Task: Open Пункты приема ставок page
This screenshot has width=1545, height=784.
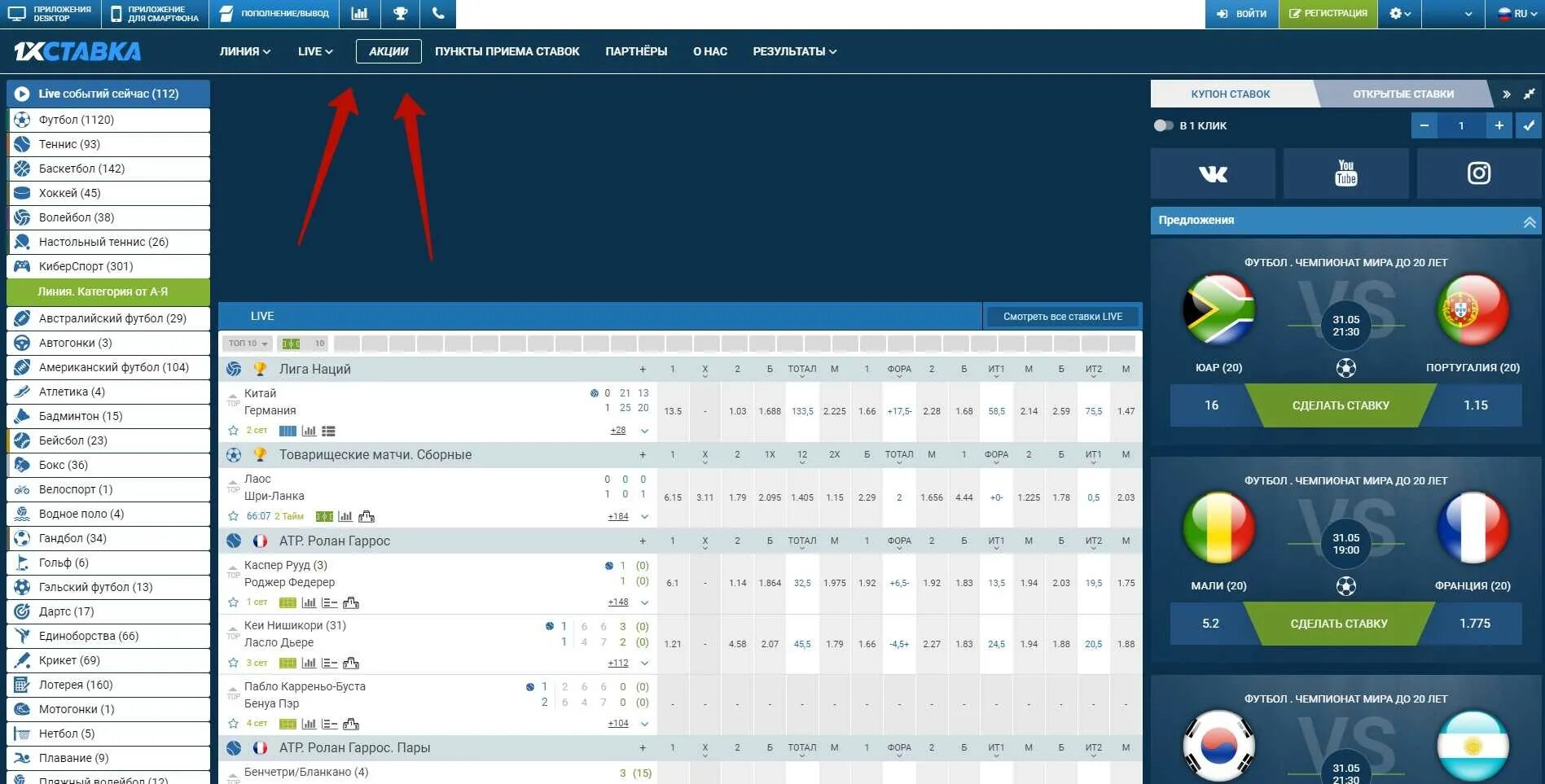Action: click(507, 51)
